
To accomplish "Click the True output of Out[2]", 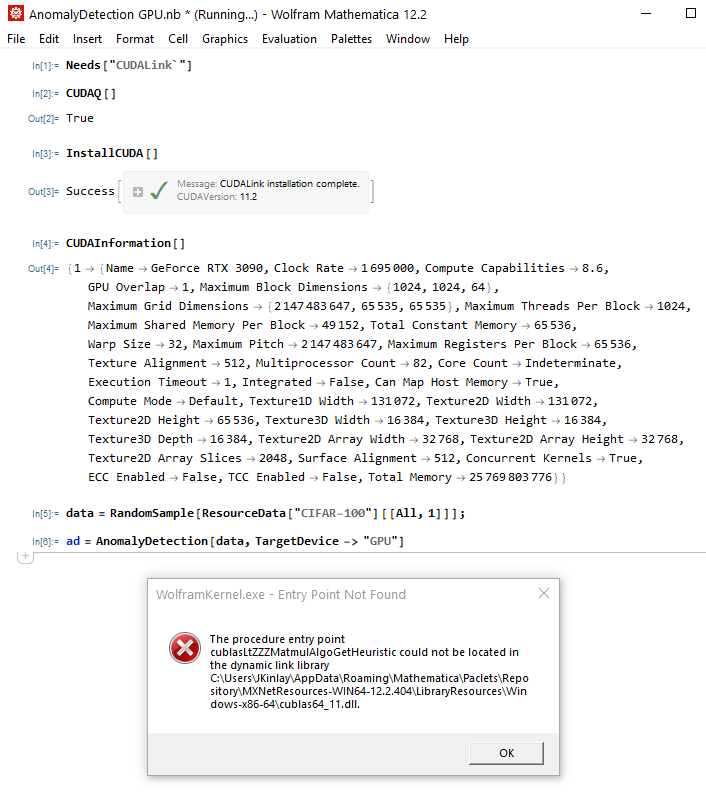I will [x=80, y=118].
